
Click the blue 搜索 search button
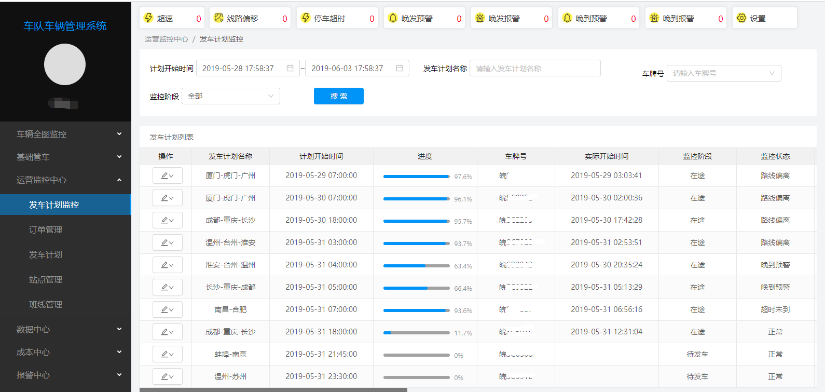coord(339,96)
